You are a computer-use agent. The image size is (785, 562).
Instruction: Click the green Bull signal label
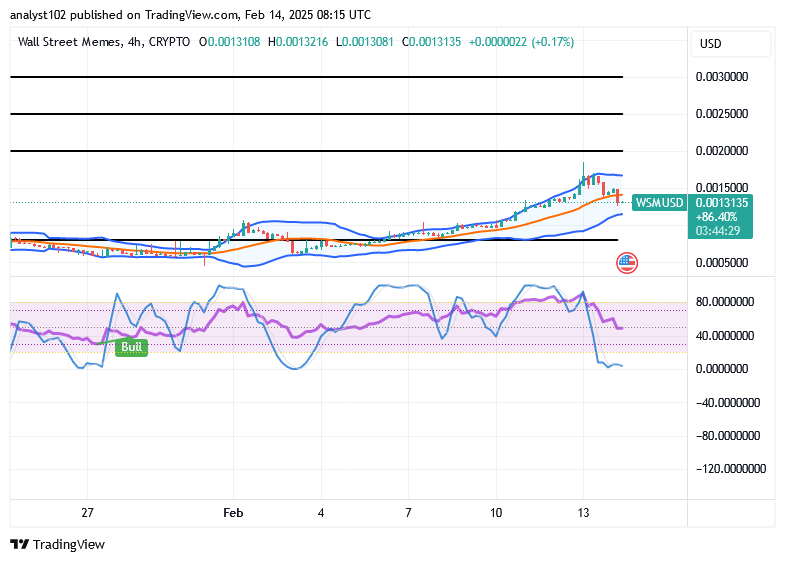[131, 347]
